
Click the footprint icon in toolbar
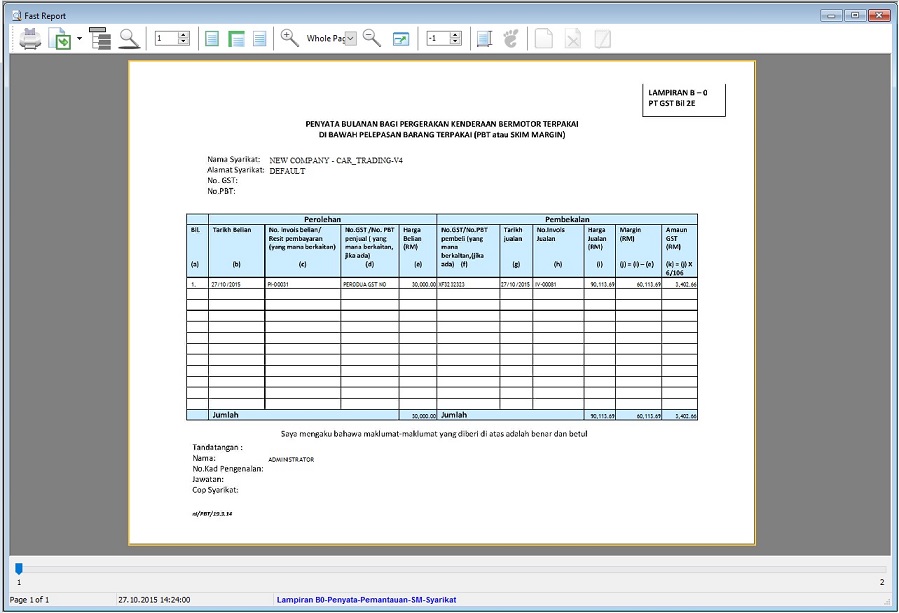tap(511, 39)
